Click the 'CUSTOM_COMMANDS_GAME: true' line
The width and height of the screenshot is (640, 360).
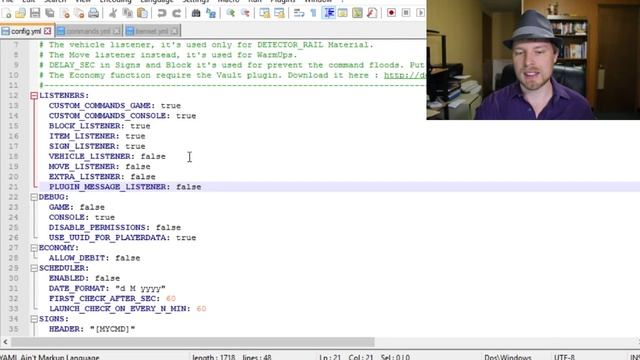(115, 106)
